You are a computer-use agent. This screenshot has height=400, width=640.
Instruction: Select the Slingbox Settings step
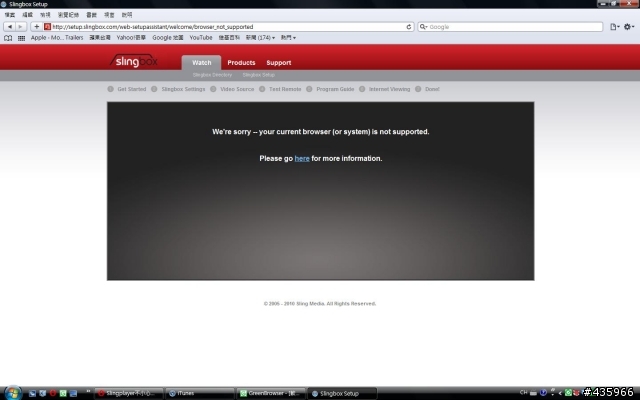(x=178, y=89)
